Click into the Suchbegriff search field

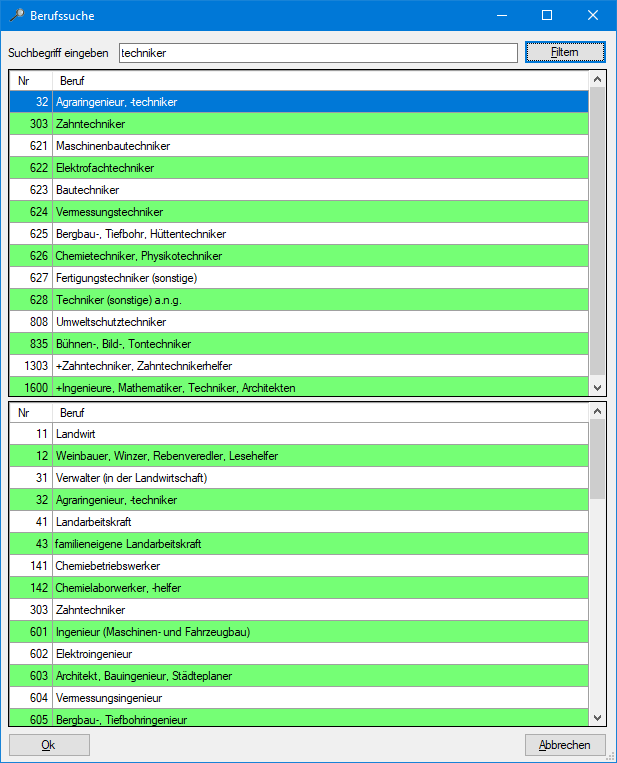tap(317, 52)
